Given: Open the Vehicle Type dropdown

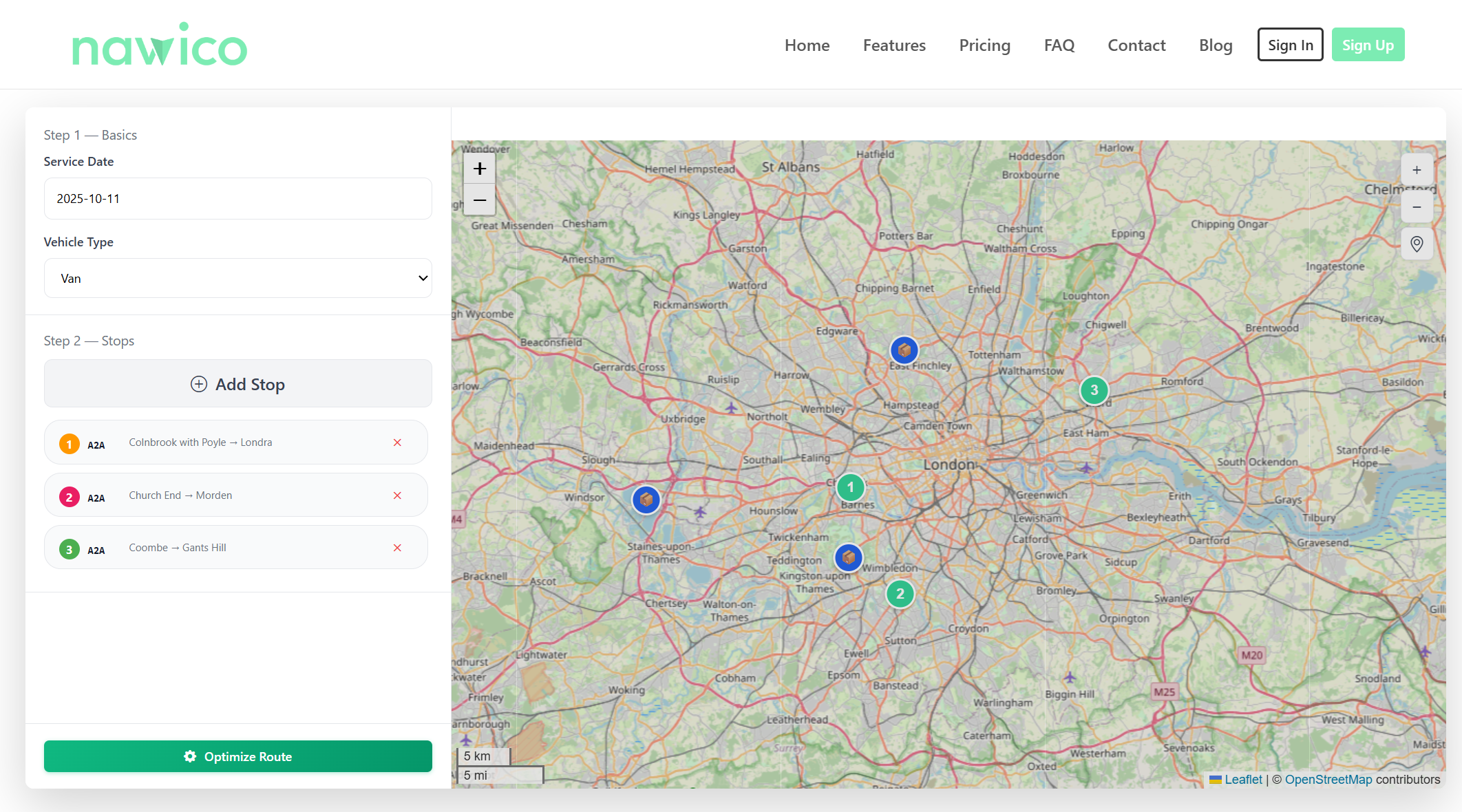Looking at the screenshot, I should 238,278.
